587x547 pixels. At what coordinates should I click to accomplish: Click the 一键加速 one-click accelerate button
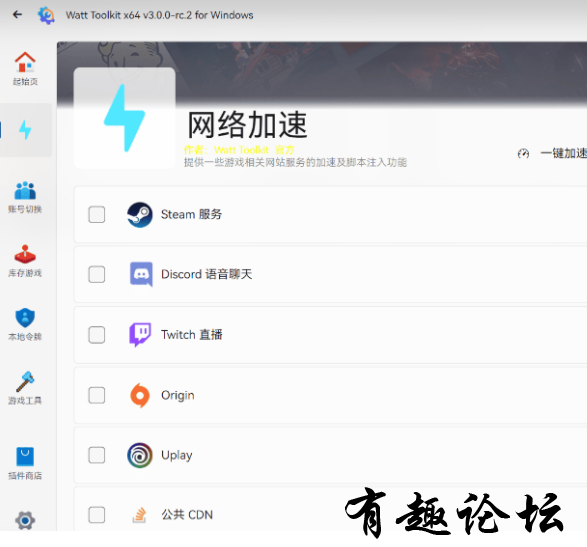552,153
